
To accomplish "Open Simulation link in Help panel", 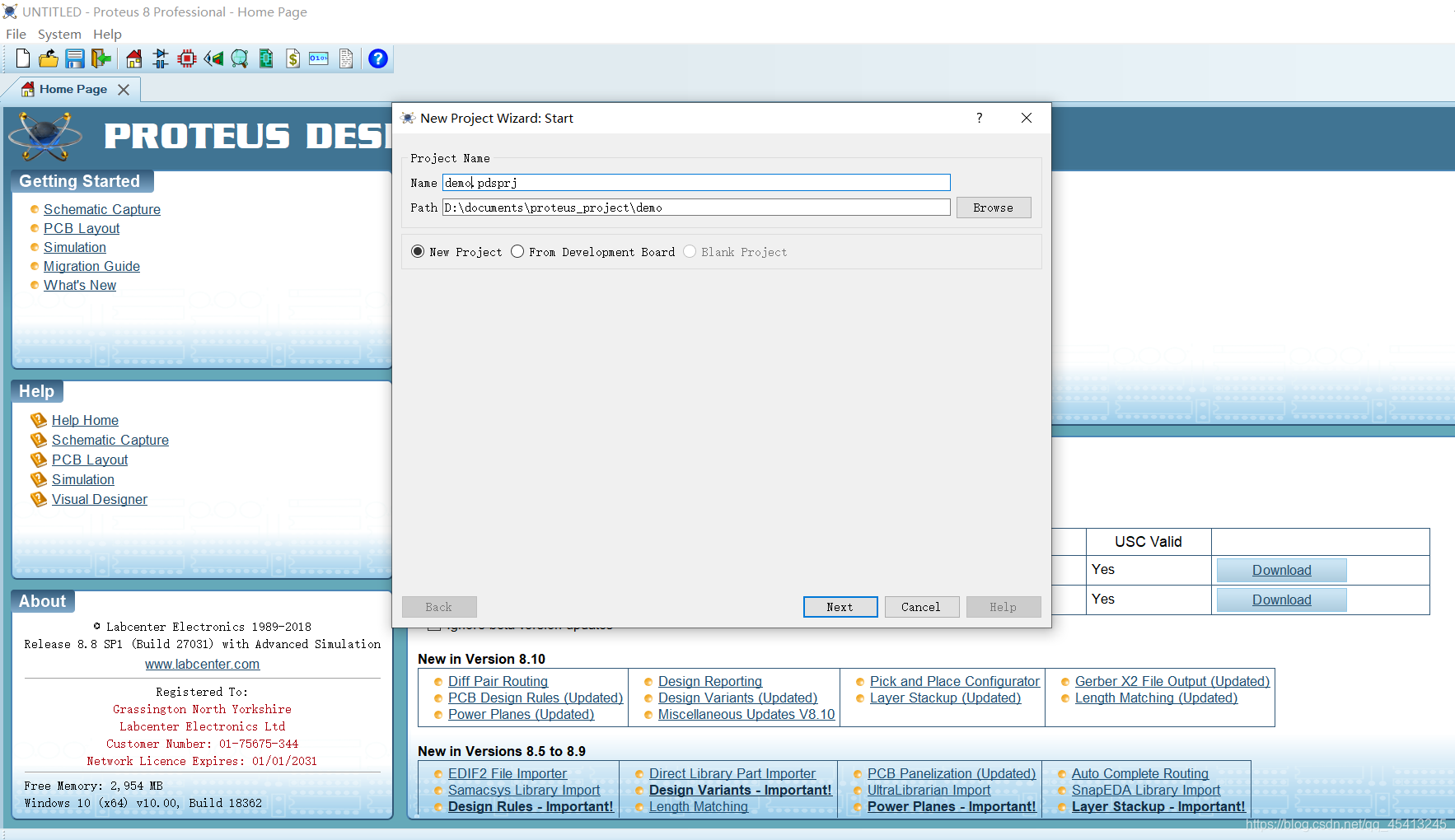I will 83,479.
